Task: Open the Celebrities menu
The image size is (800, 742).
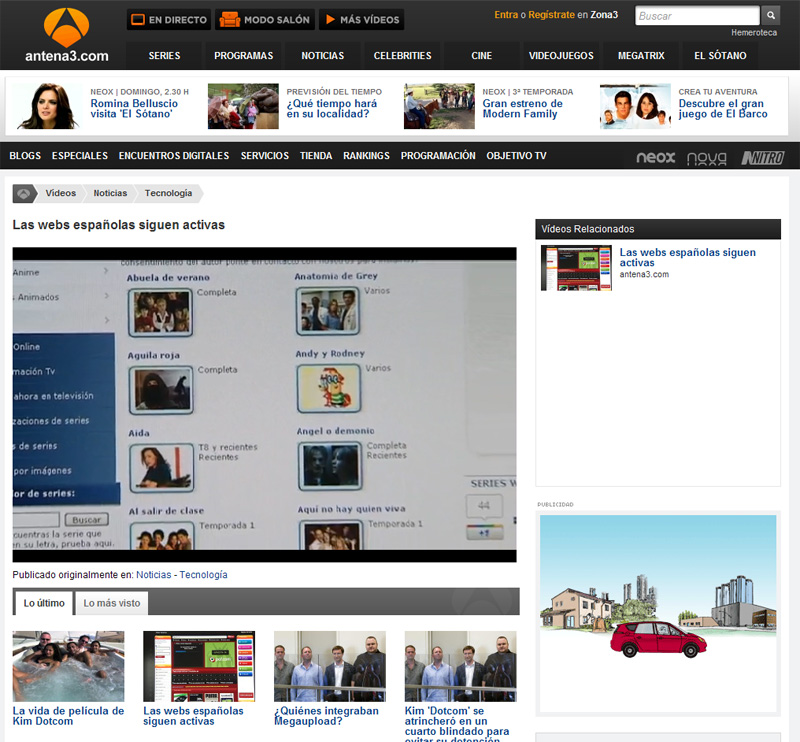Action: [x=402, y=56]
